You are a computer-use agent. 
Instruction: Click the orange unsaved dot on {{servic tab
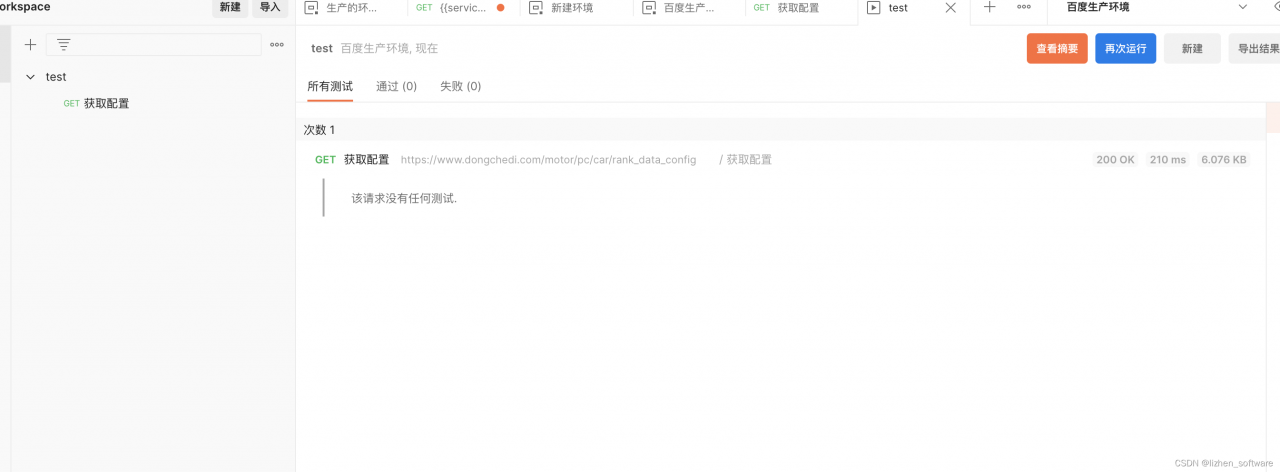(501, 8)
